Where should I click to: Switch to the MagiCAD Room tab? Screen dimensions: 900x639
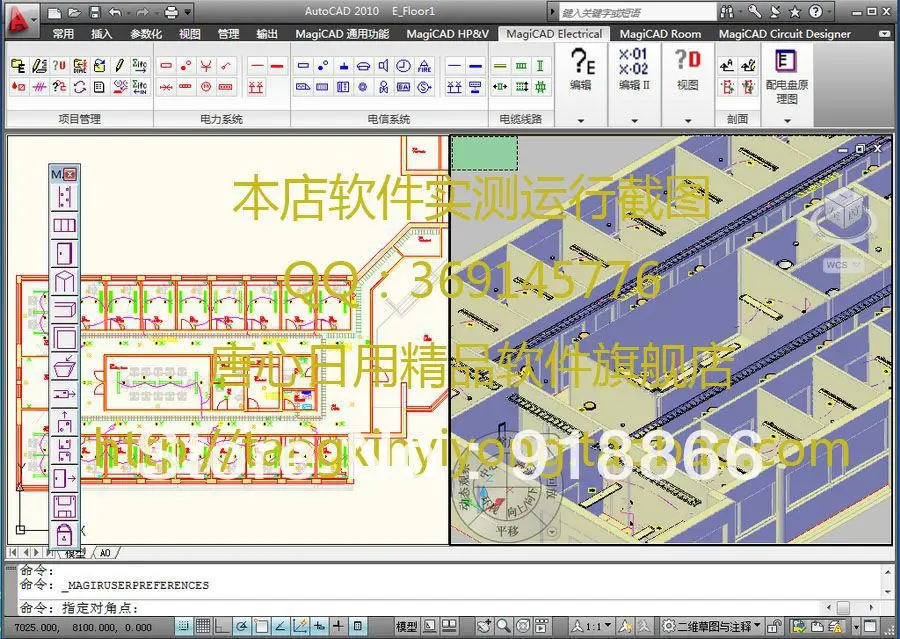pos(660,34)
